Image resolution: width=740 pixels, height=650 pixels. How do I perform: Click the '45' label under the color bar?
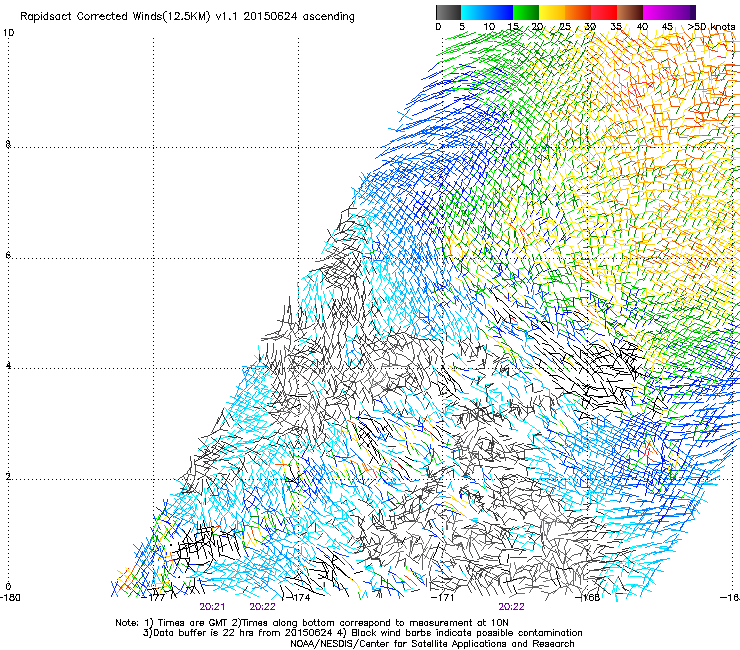click(x=667, y=27)
